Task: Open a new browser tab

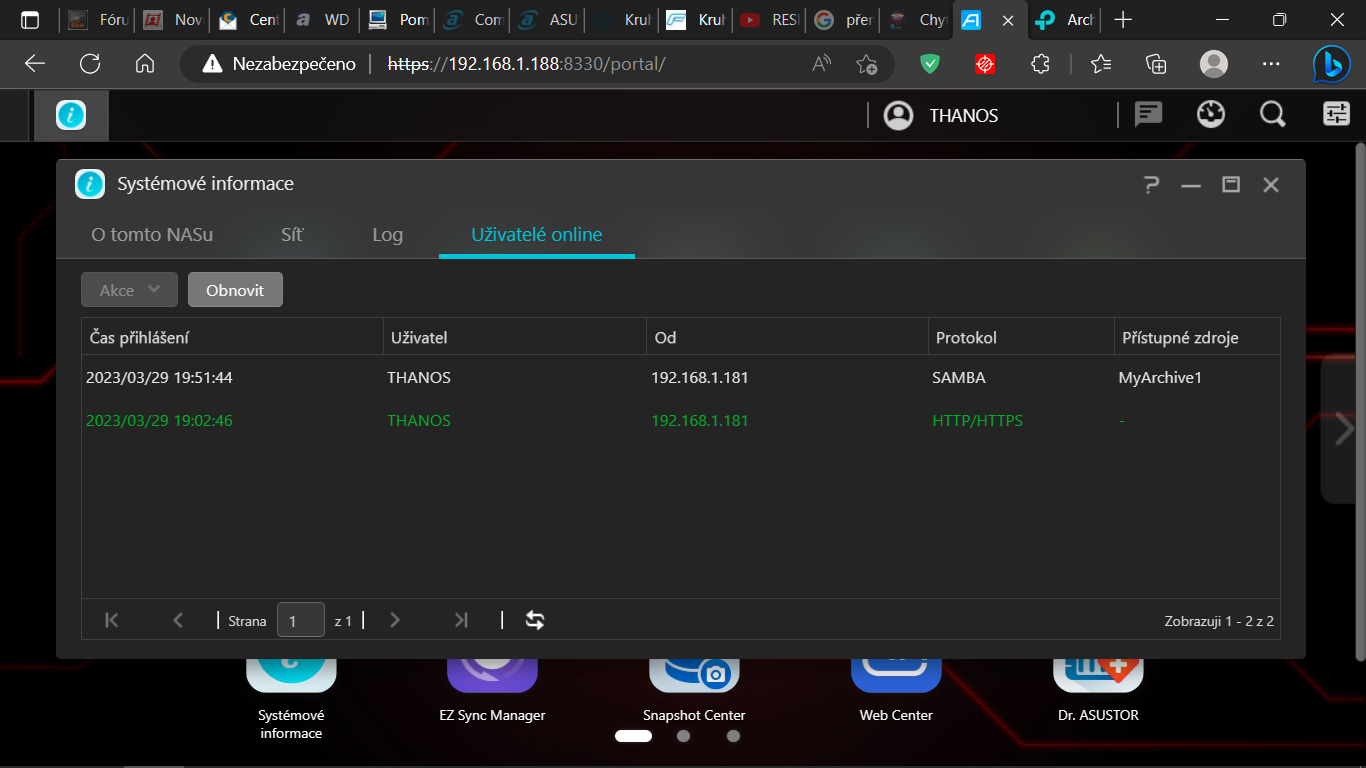Action: [1124, 20]
